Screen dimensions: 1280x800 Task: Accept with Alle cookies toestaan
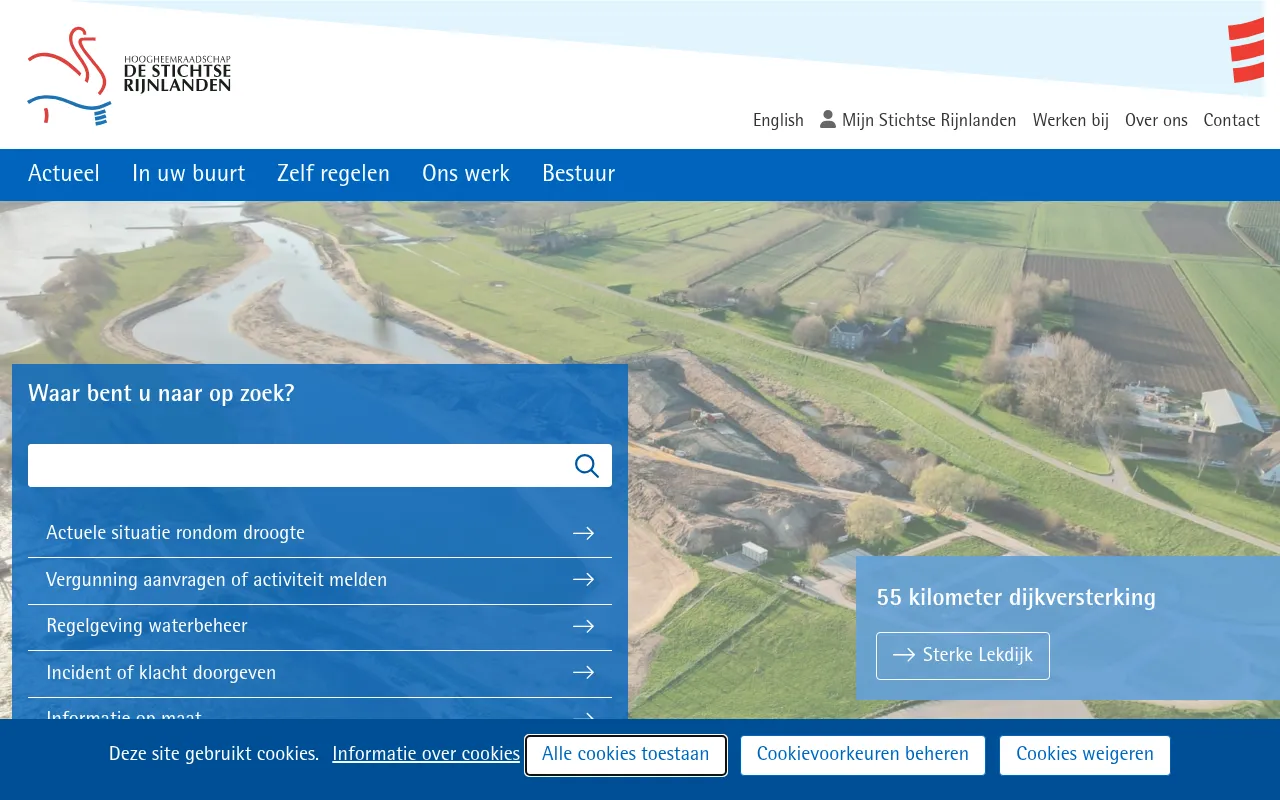click(x=626, y=755)
